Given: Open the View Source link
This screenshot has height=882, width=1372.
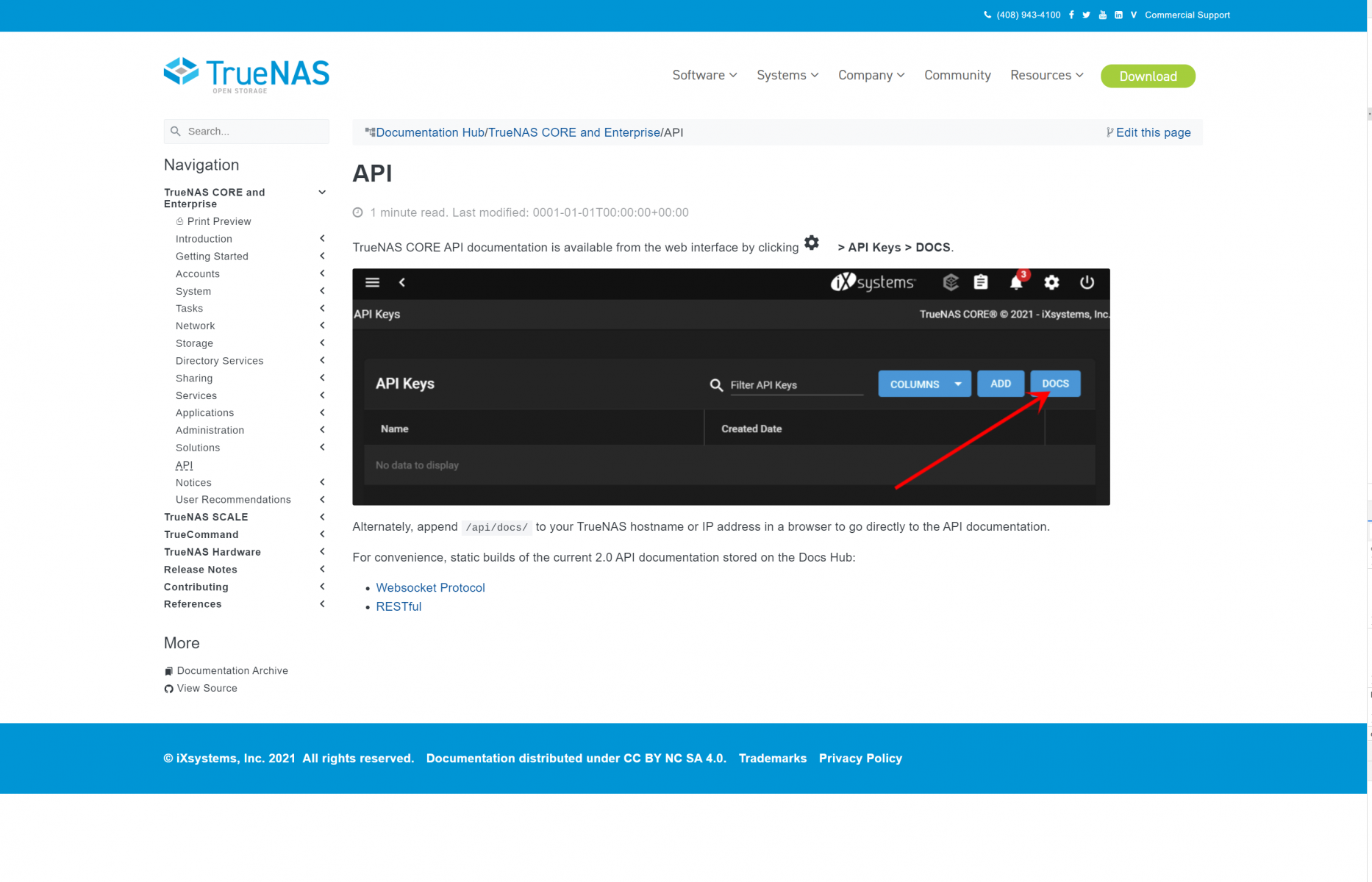Looking at the screenshot, I should 207,688.
